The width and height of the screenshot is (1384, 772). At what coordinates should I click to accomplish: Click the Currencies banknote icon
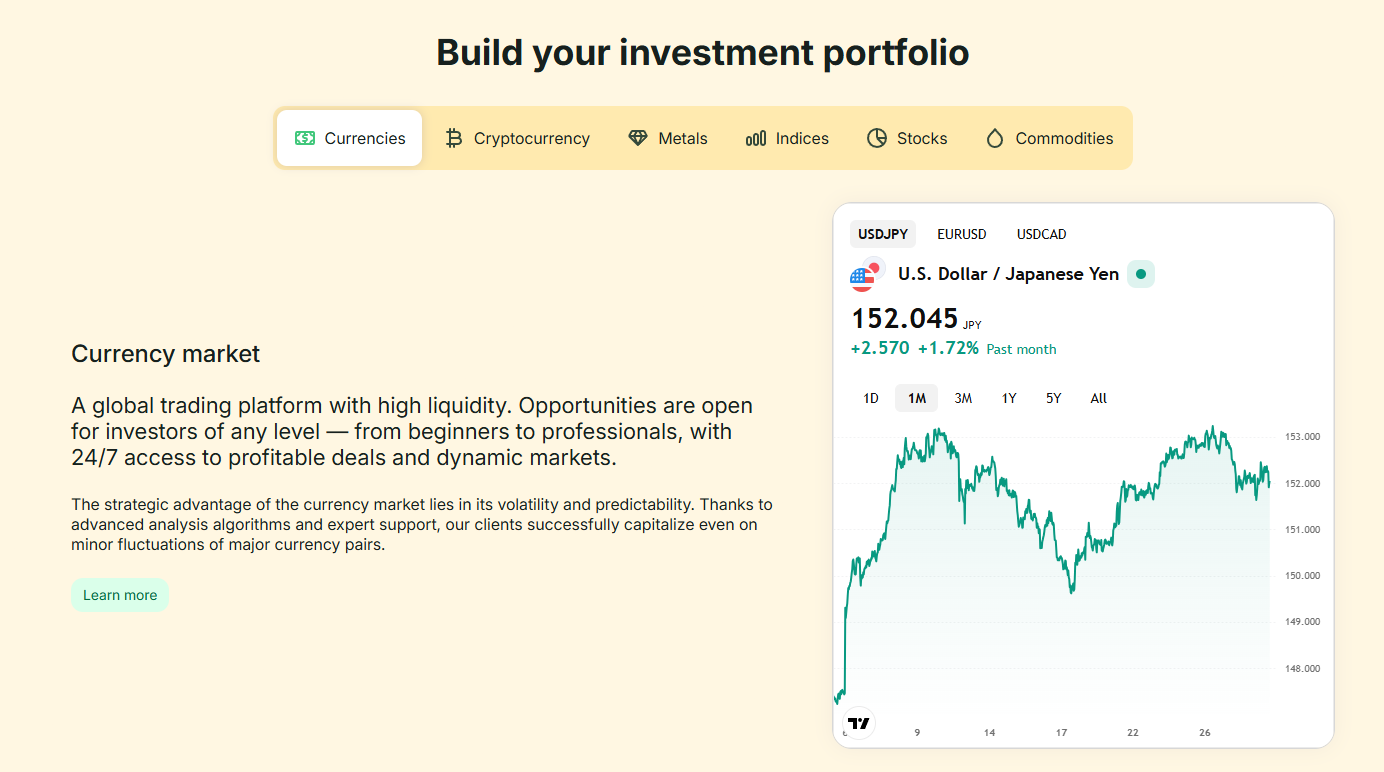pos(305,138)
